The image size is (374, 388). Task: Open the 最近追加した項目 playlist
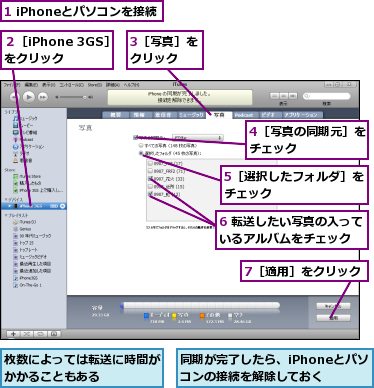(32, 271)
